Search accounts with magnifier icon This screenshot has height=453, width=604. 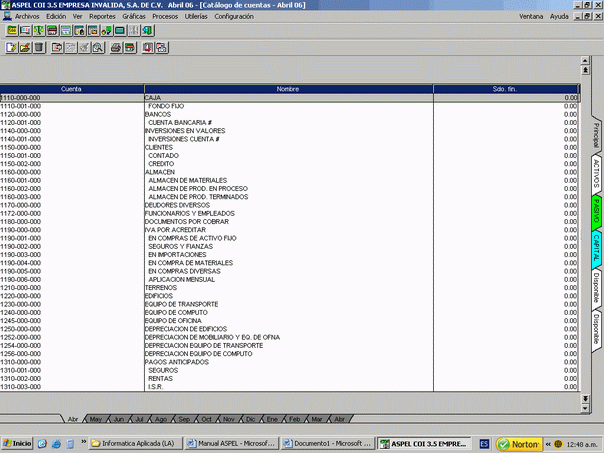[x=97, y=47]
